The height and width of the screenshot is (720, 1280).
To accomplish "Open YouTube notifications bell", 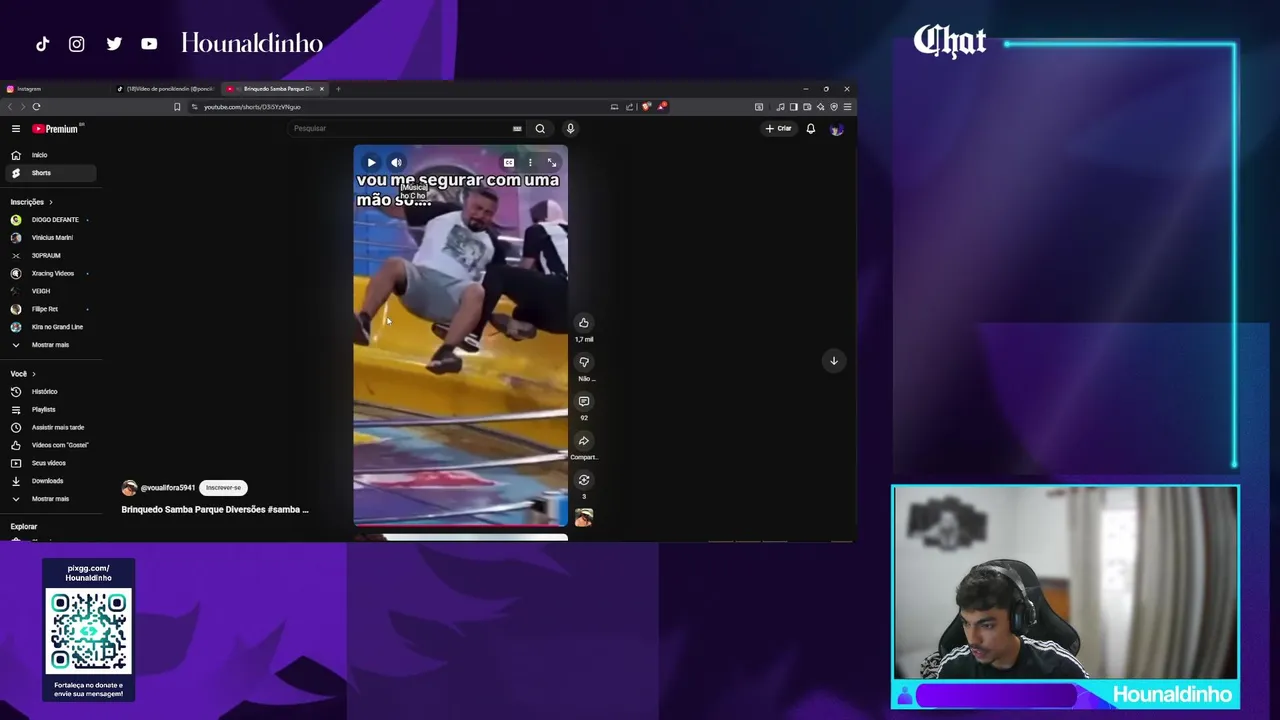I will pyautogui.click(x=811, y=128).
